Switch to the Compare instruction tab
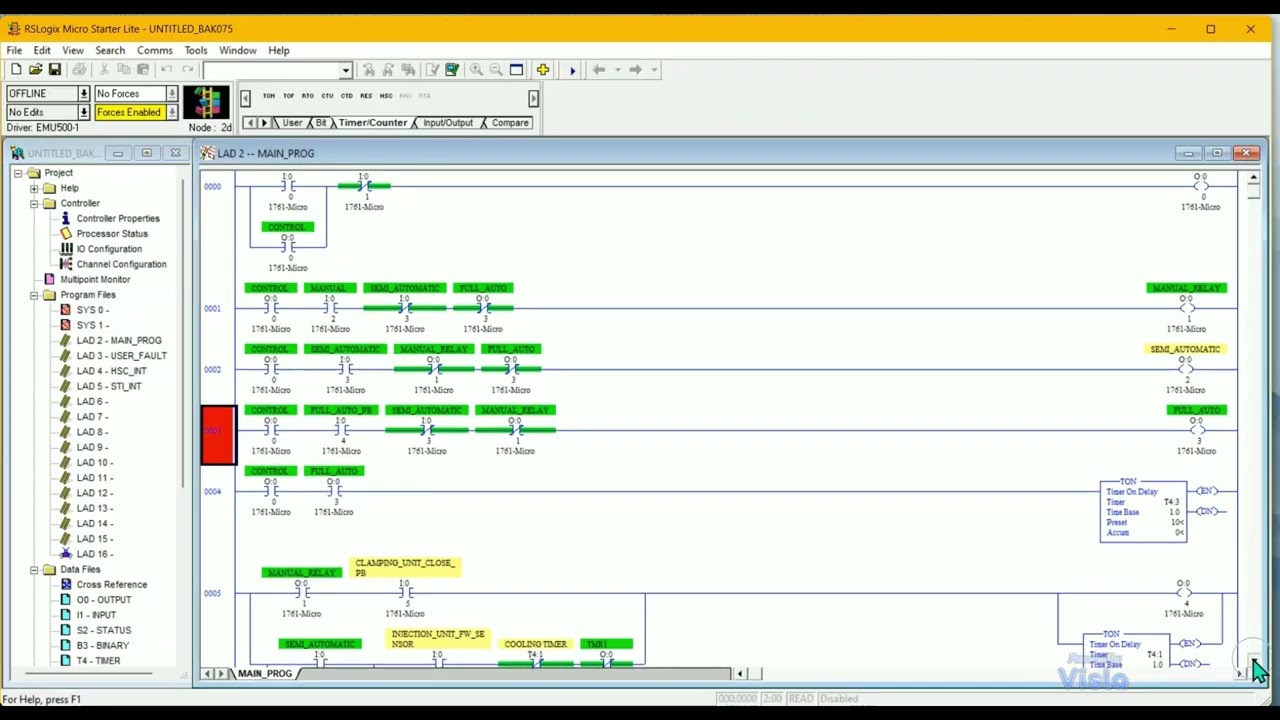1280x720 pixels. coord(510,123)
